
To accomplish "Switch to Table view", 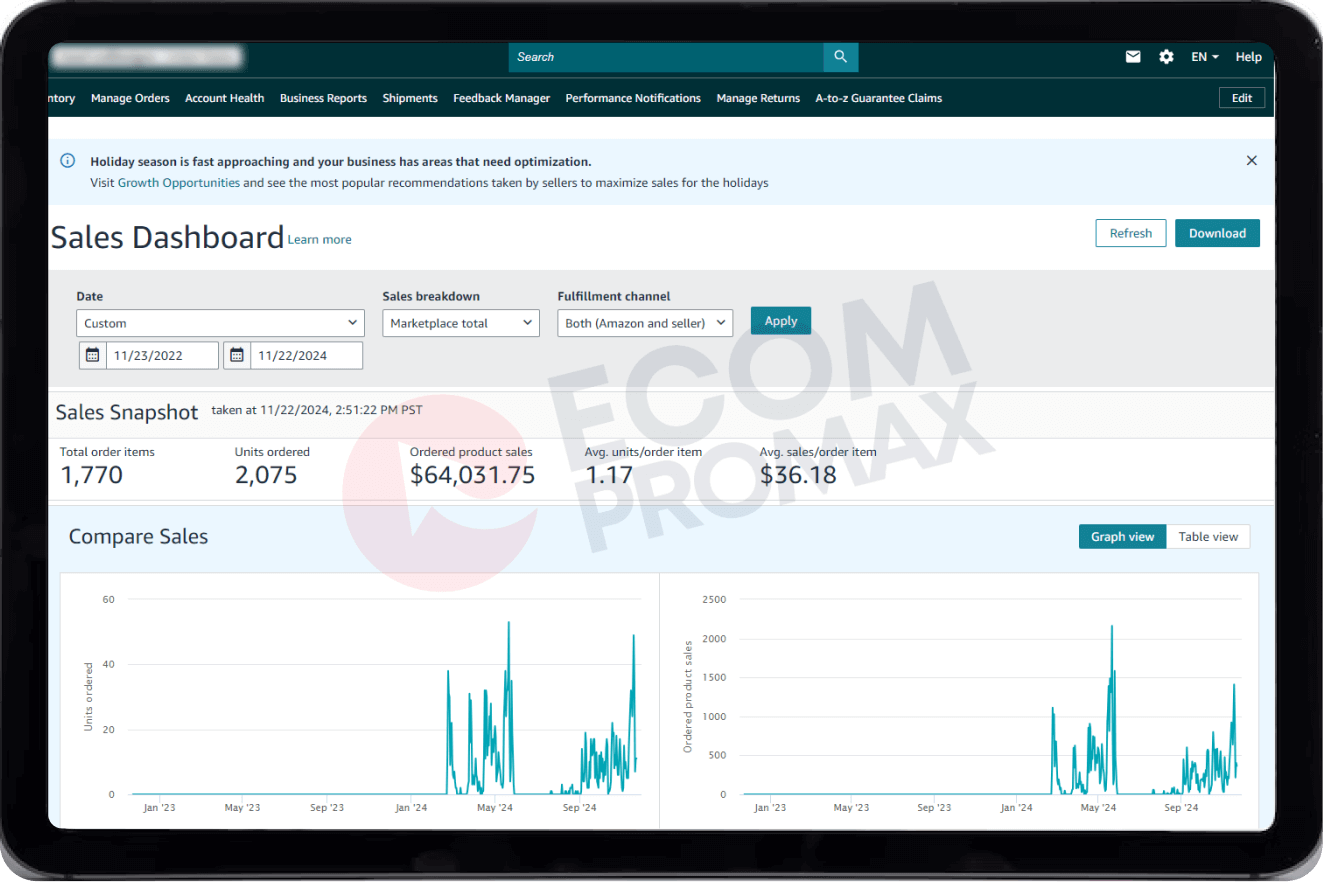I will click(x=1207, y=537).
